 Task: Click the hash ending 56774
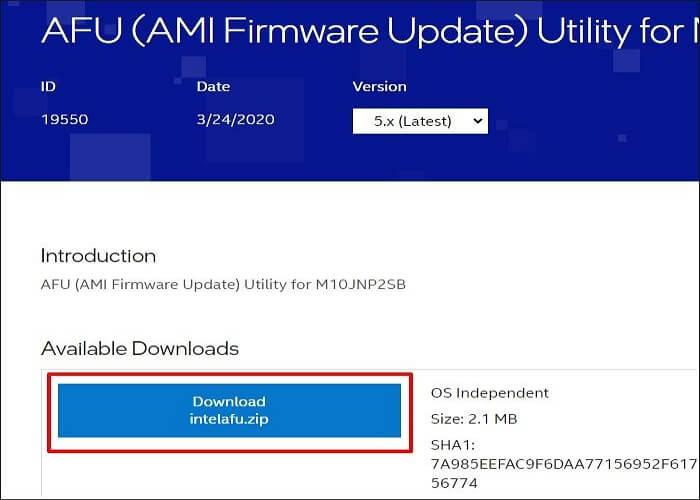click(454, 481)
